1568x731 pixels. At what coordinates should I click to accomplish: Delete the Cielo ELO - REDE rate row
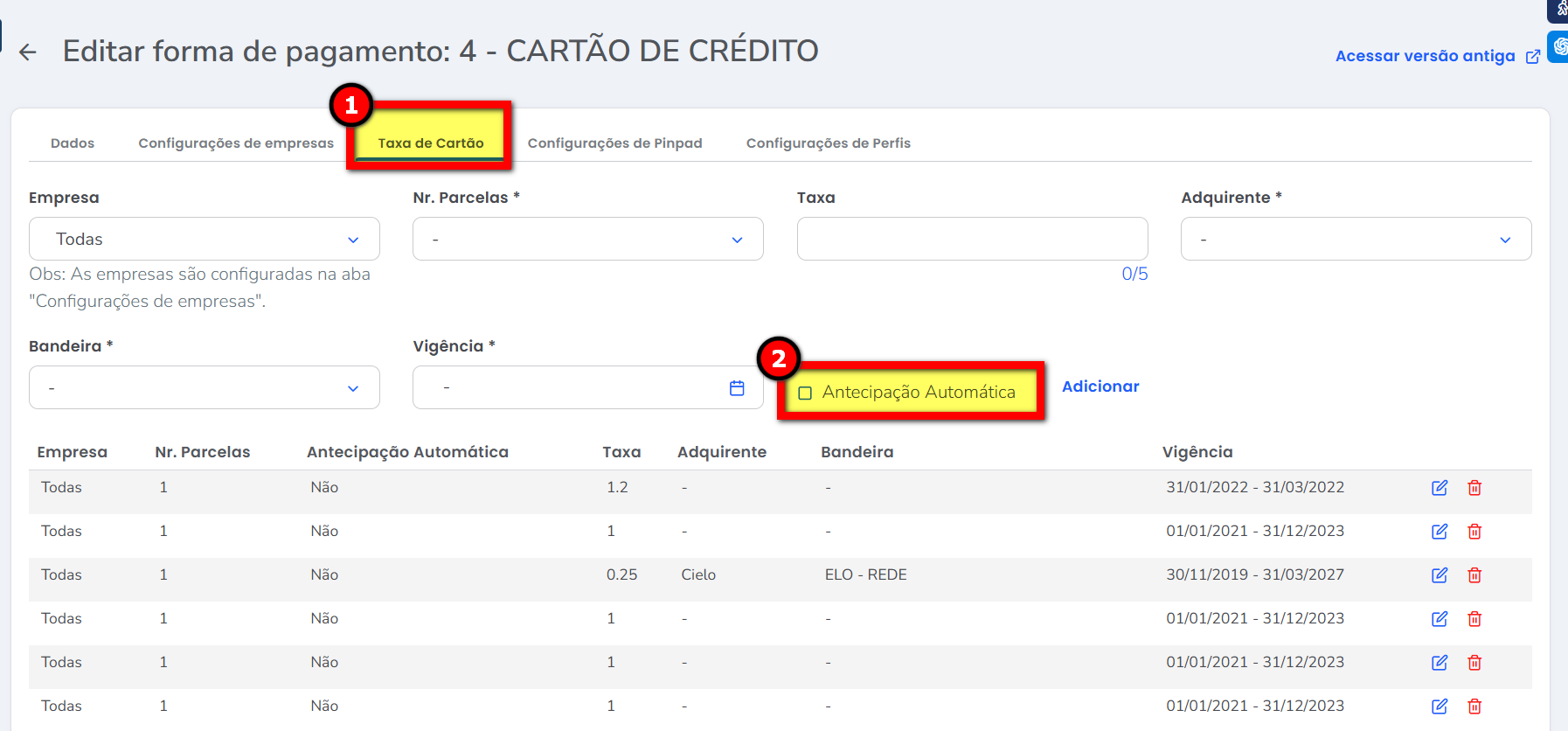(x=1474, y=575)
